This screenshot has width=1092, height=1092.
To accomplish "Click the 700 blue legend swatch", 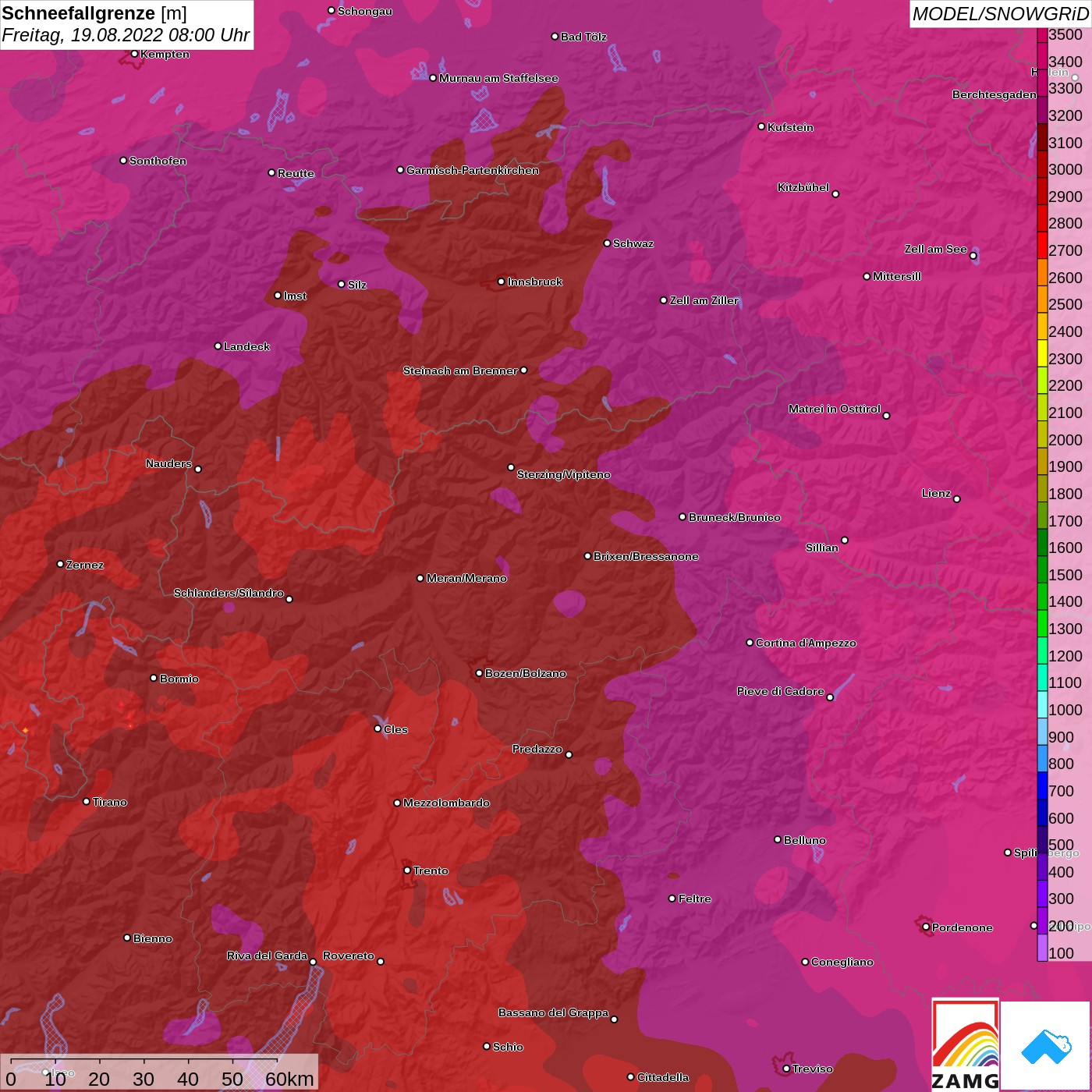I will pyautogui.click(x=1042, y=785).
